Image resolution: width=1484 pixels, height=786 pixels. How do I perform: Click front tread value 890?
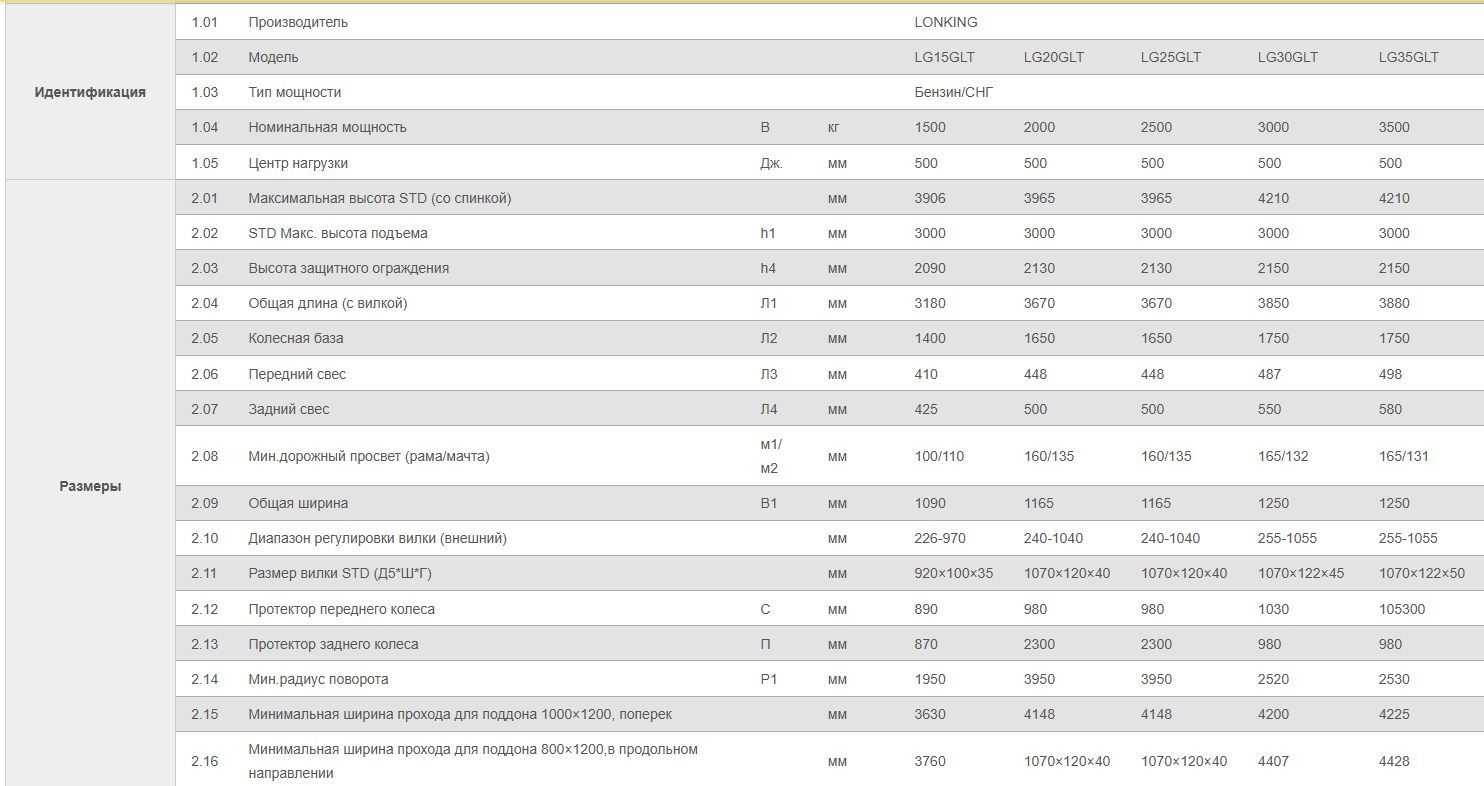(926, 609)
